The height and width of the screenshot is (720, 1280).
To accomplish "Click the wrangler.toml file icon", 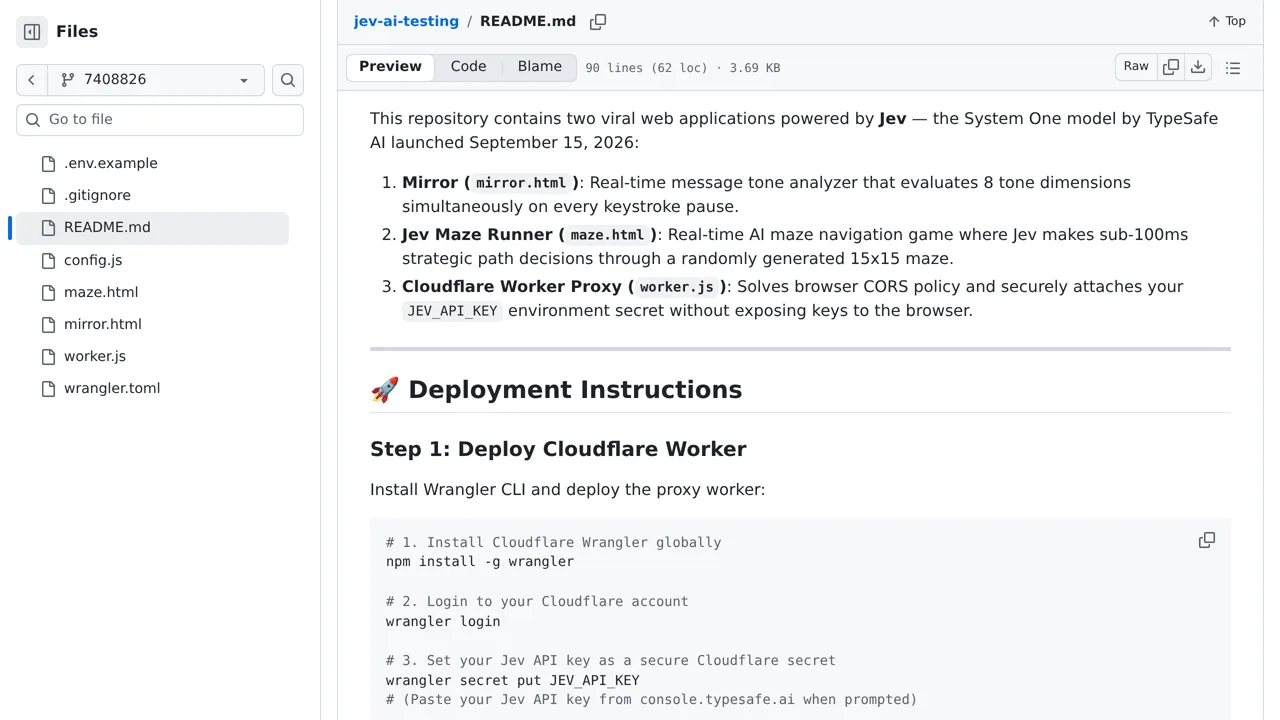I will [48, 388].
